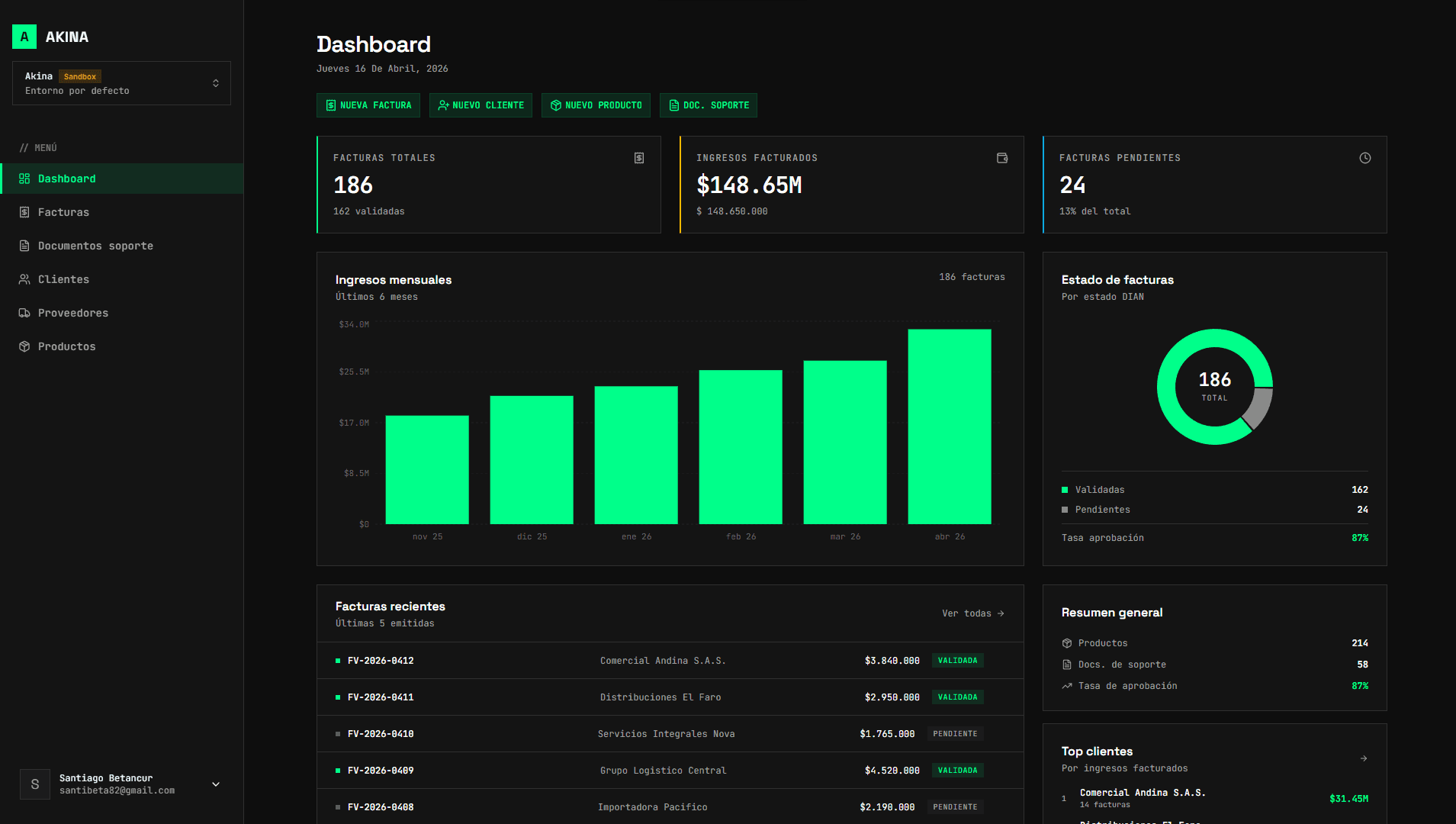
Task: Click the Doc. Soporte button's file icon
Action: coord(674,105)
